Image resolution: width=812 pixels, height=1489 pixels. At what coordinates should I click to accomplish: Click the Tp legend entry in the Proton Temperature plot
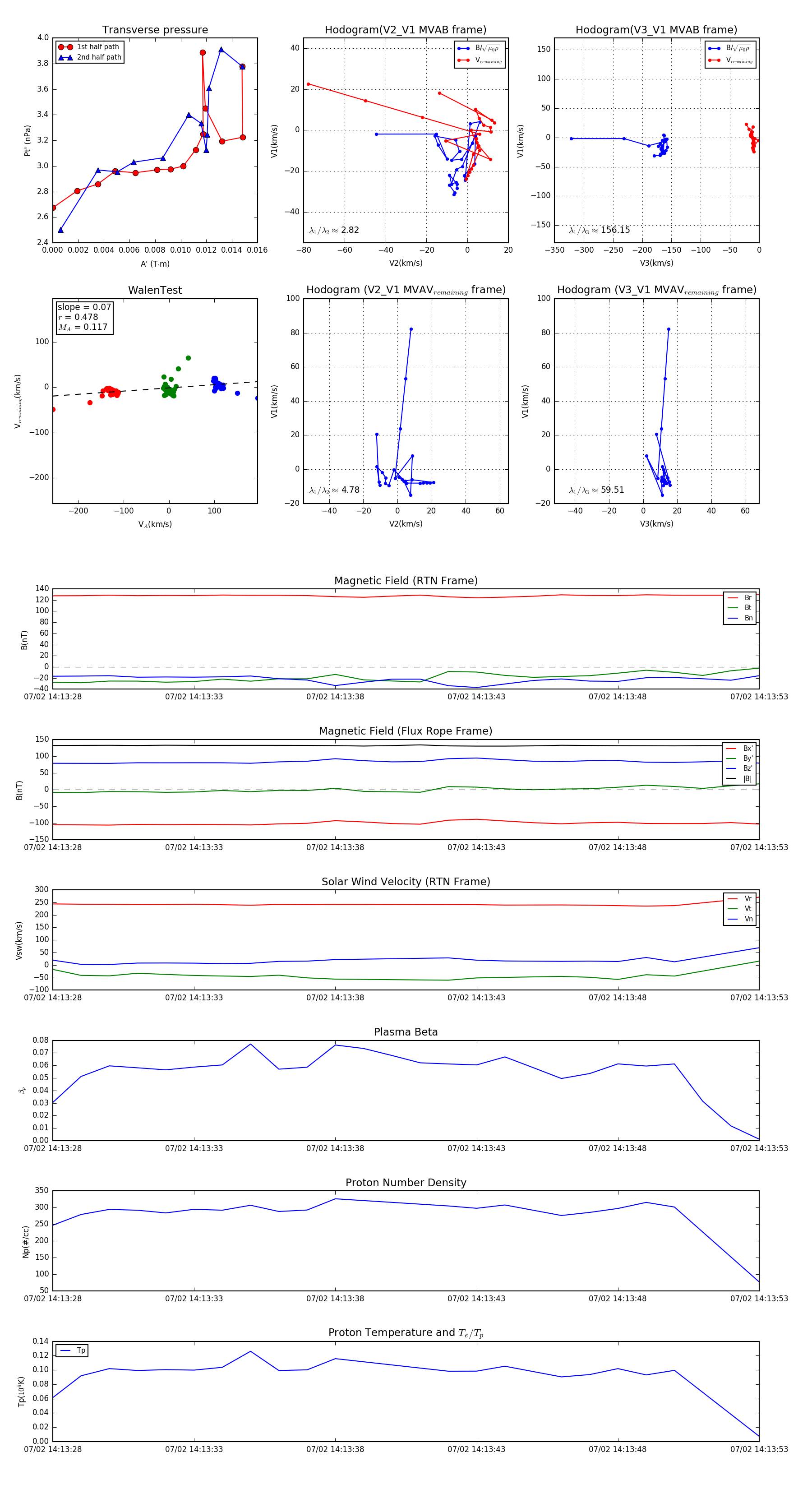(x=72, y=1351)
